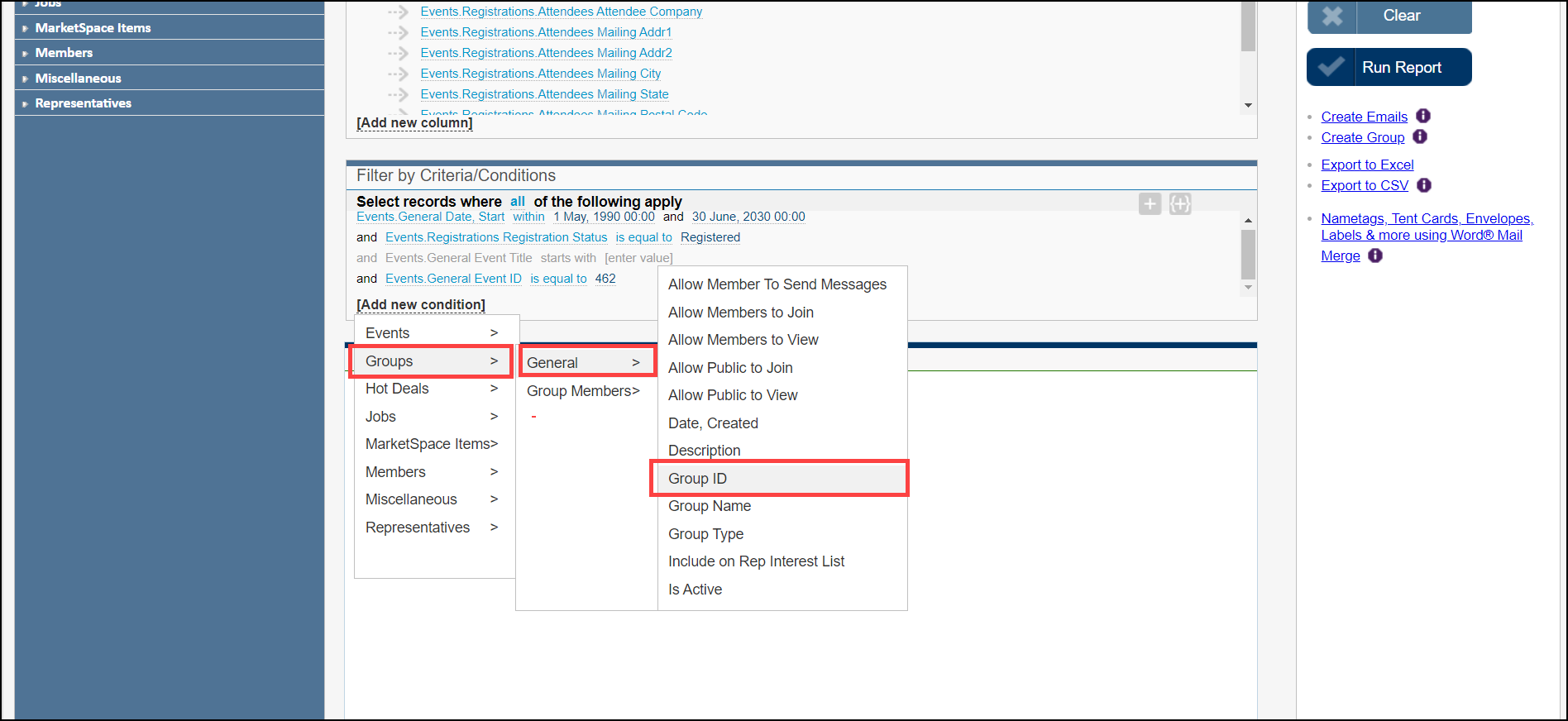
Task: Choose Group Name in the field list
Action: pos(710,506)
